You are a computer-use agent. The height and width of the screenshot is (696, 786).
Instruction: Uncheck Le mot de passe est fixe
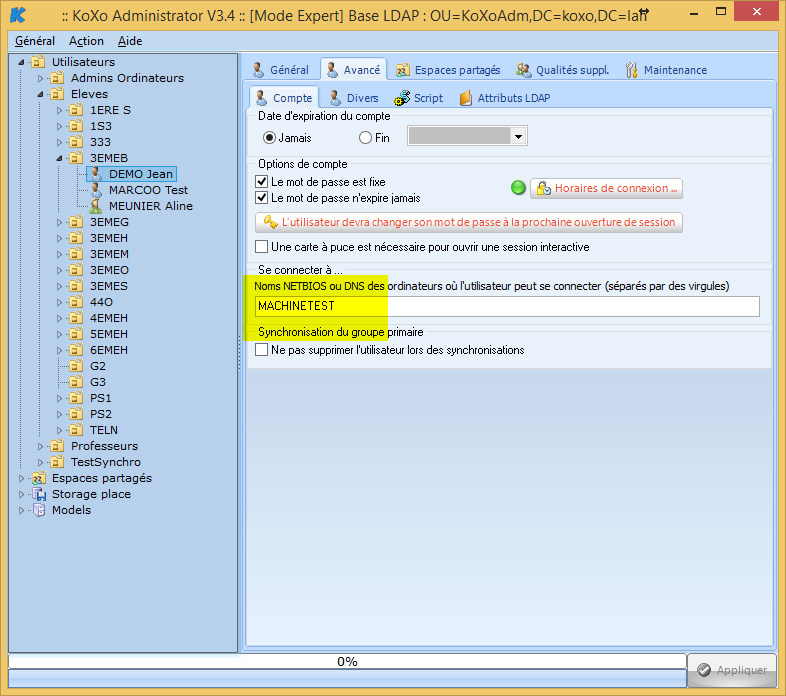(262, 182)
